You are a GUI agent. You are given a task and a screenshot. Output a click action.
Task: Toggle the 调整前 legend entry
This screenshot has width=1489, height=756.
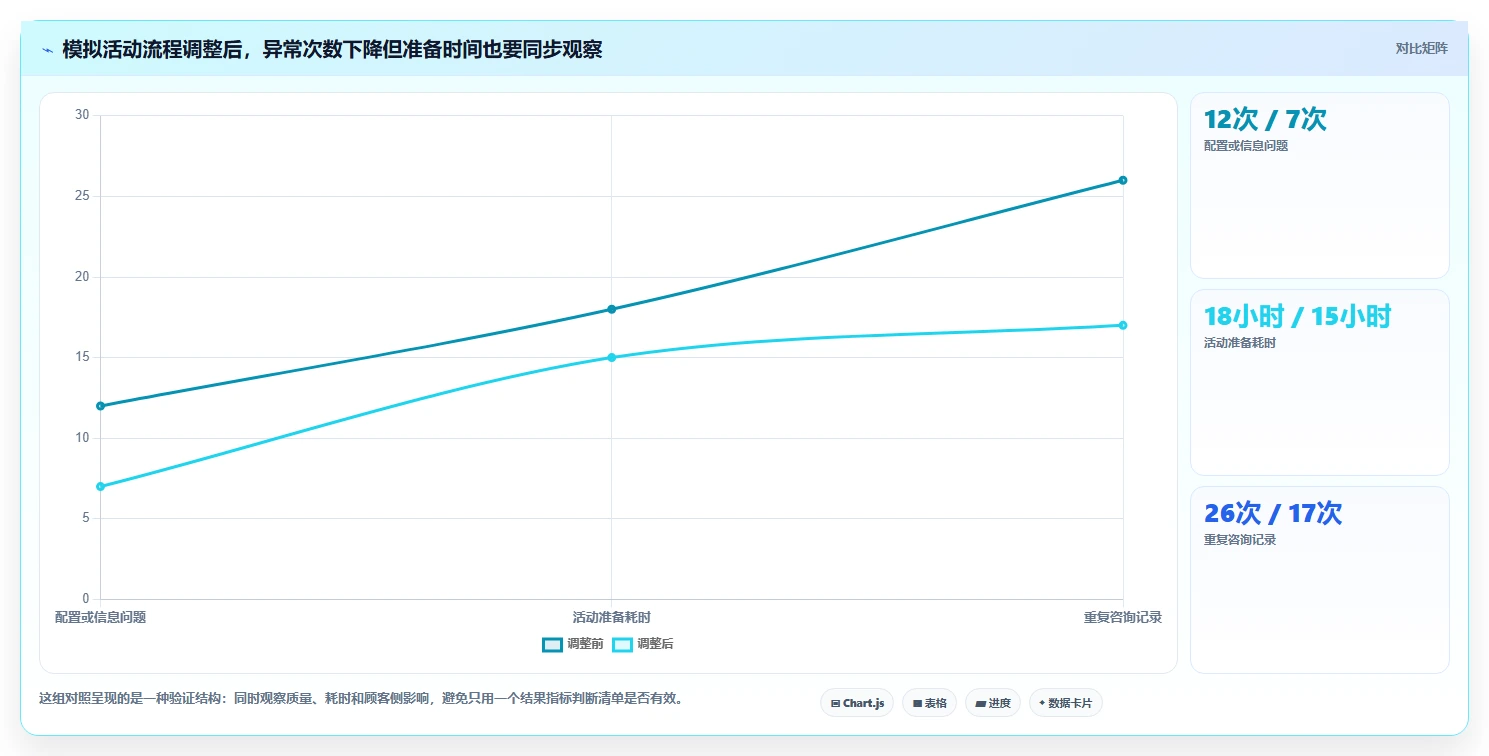573,644
